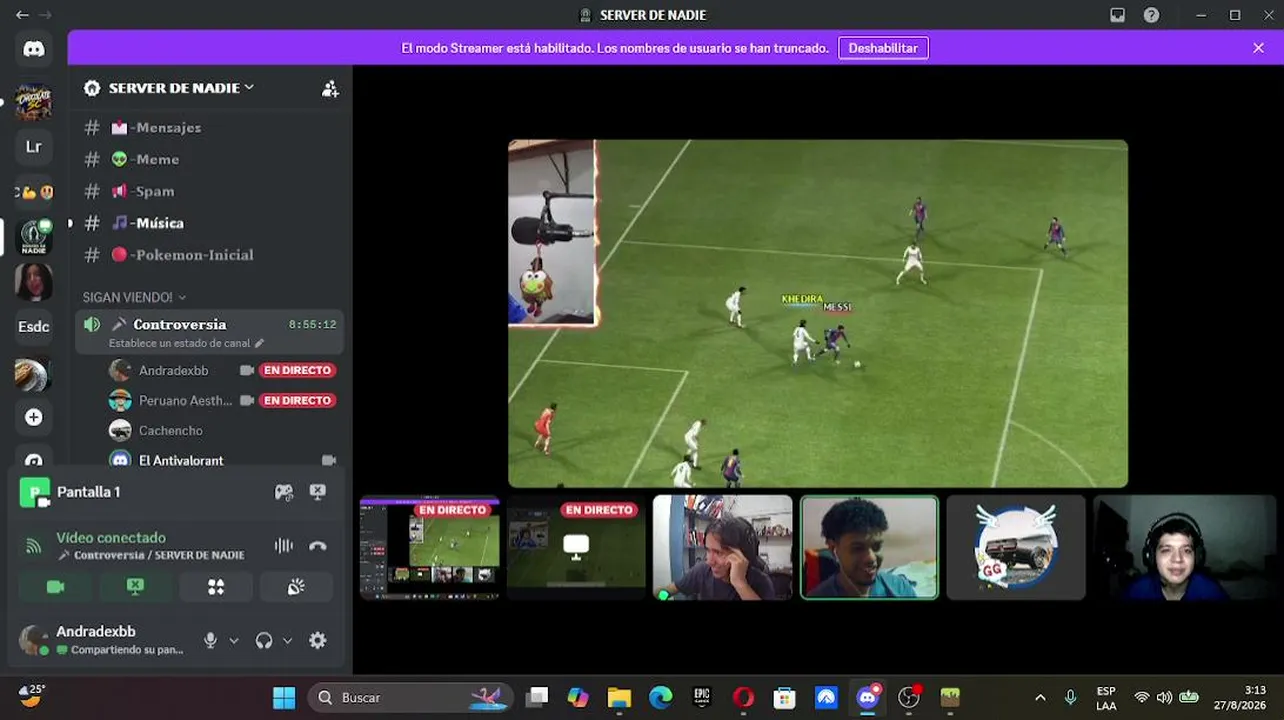This screenshot has width=1284, height=720.
Task: Click the main soccer game stream video
Action: point(818,313)
